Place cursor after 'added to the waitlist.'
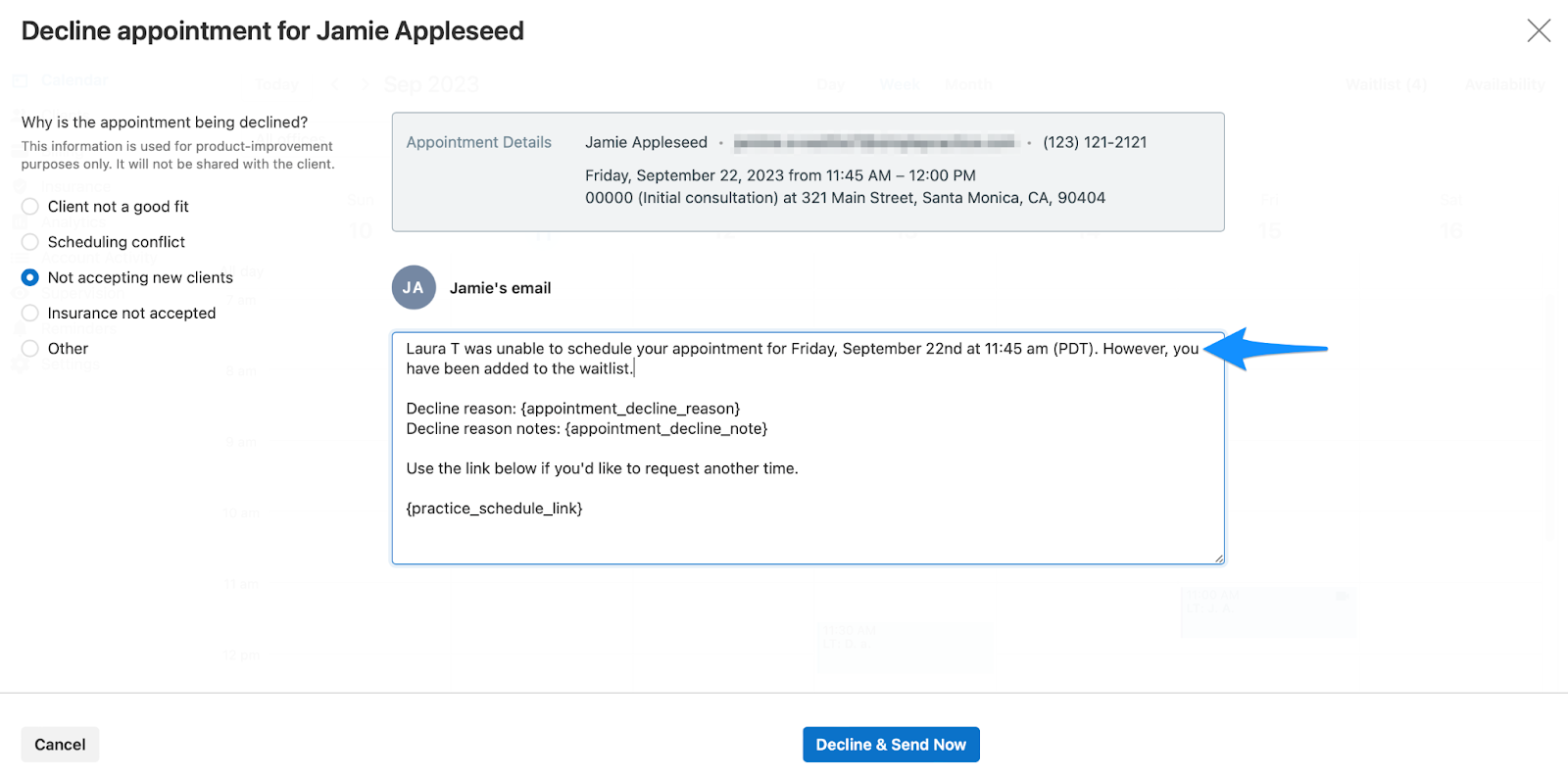Image resolution: width=1568 pixels, height=777 pixels. 635,369
